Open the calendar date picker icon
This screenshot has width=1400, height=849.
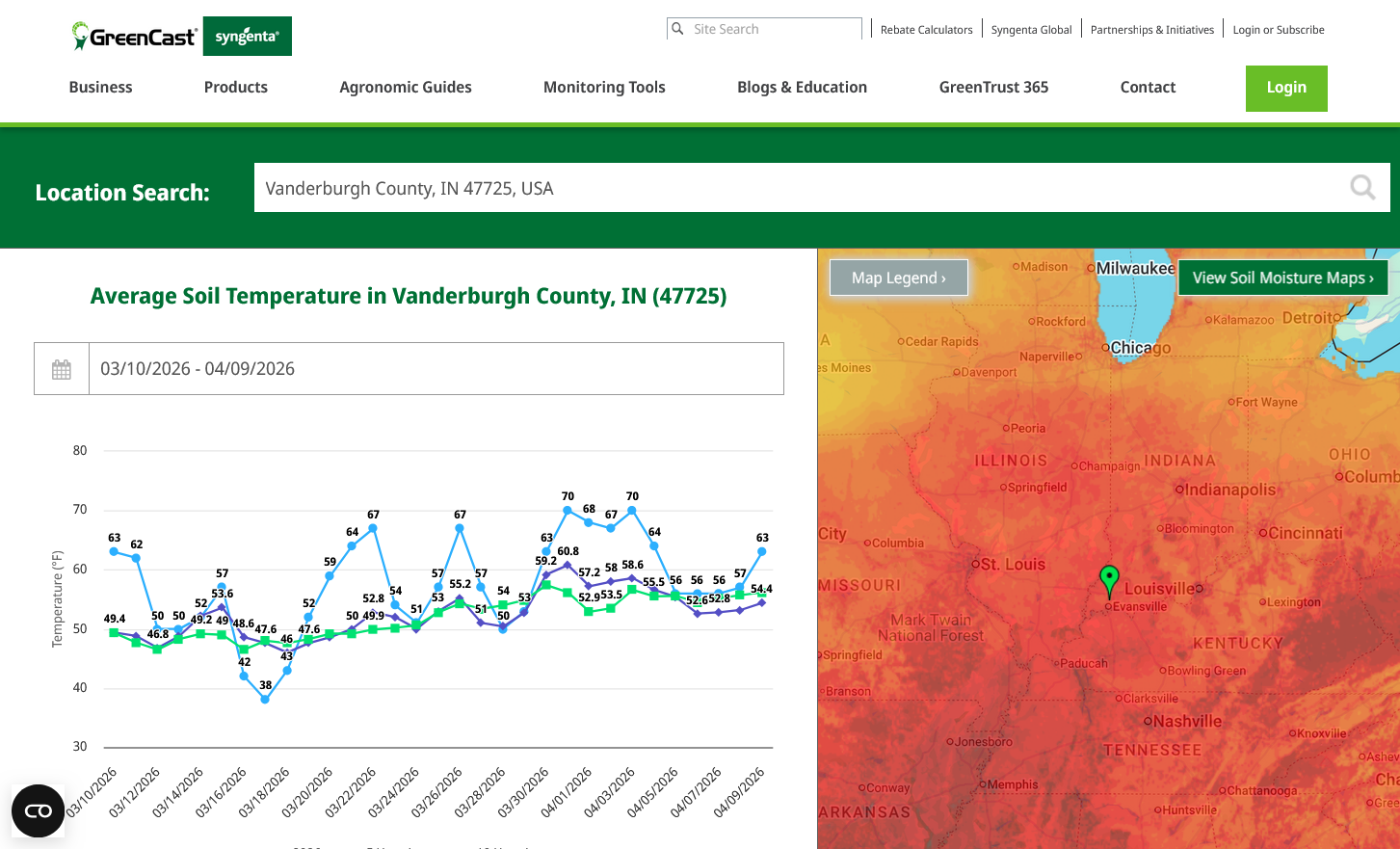pos(62,369)
